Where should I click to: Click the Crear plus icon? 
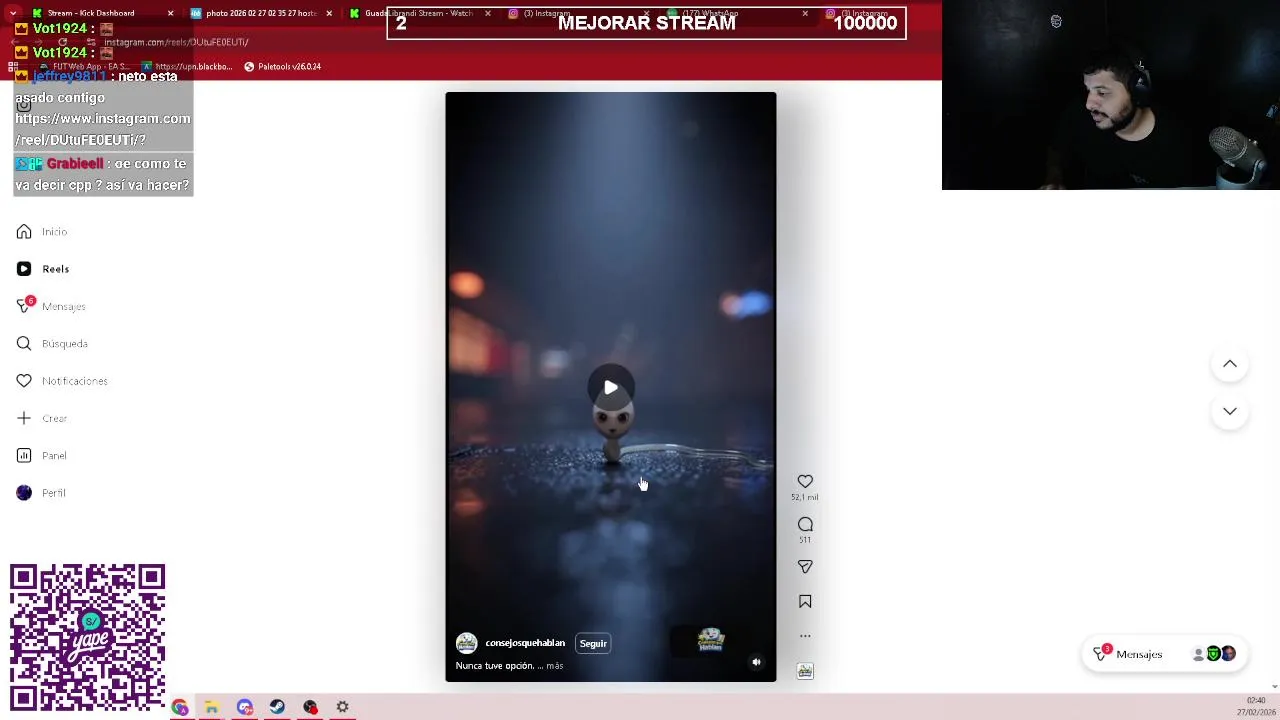[x=24, y=418]
